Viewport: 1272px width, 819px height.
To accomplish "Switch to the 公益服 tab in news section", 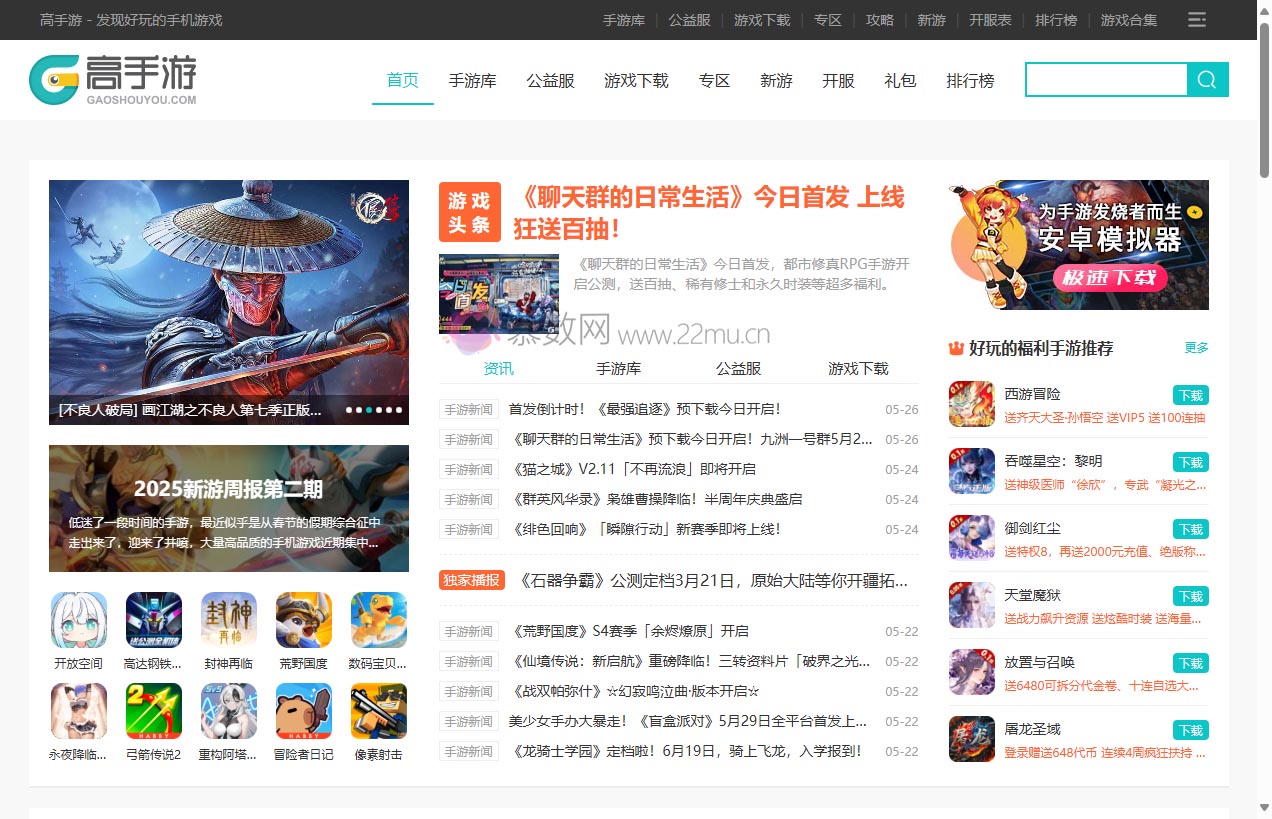I will [x=738, y=368].
